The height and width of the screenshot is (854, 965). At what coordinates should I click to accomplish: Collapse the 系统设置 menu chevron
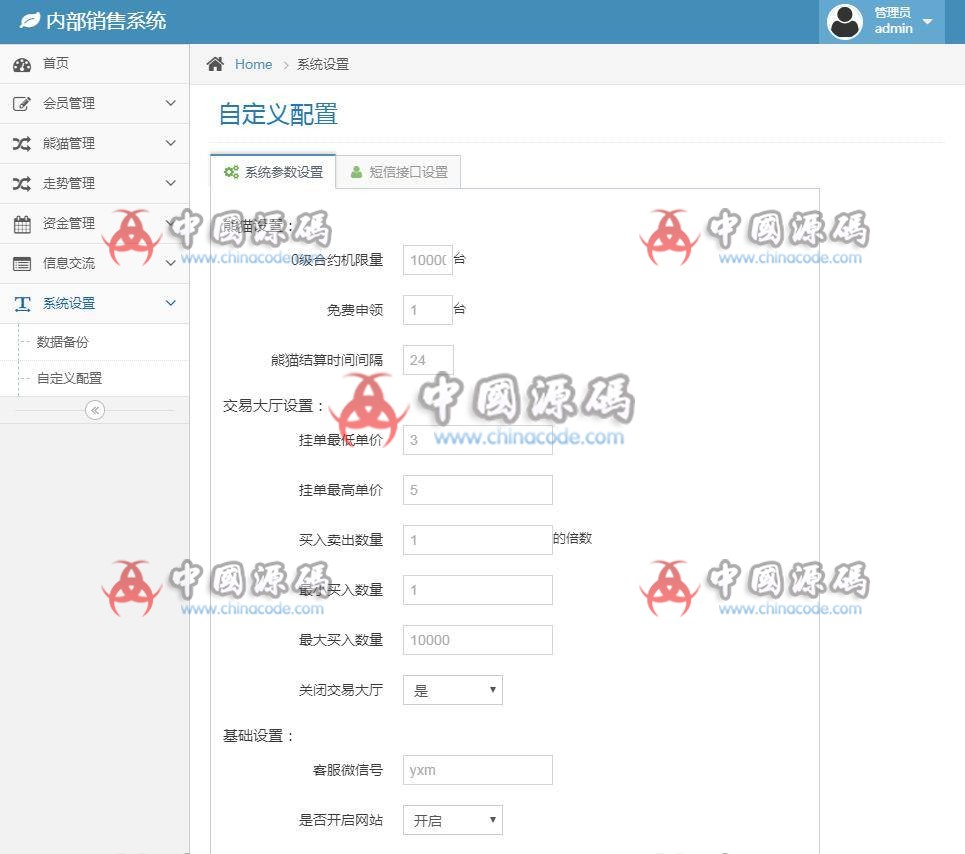tap(170, 303)
